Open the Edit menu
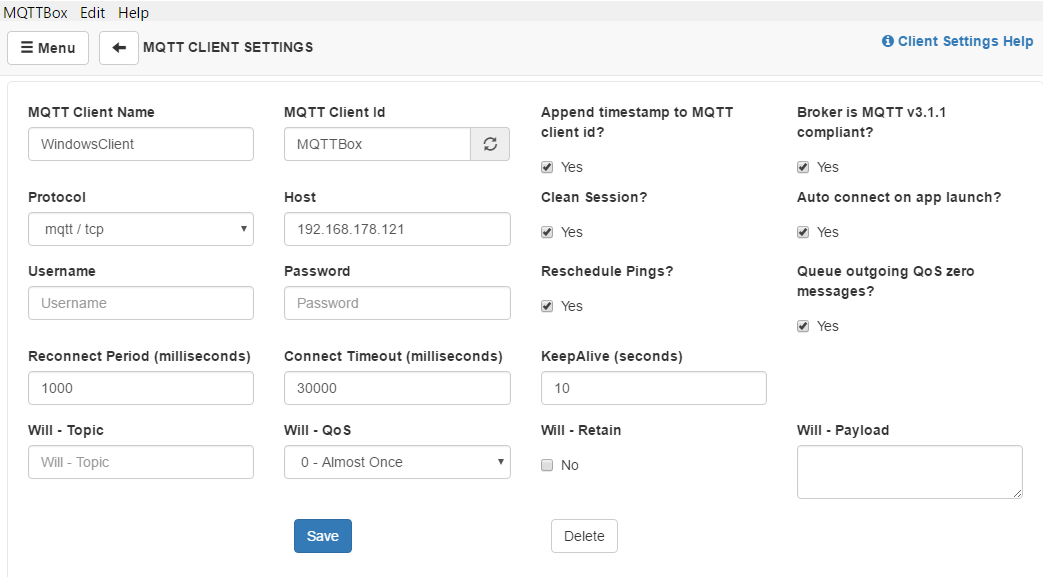 pos(92,13)
